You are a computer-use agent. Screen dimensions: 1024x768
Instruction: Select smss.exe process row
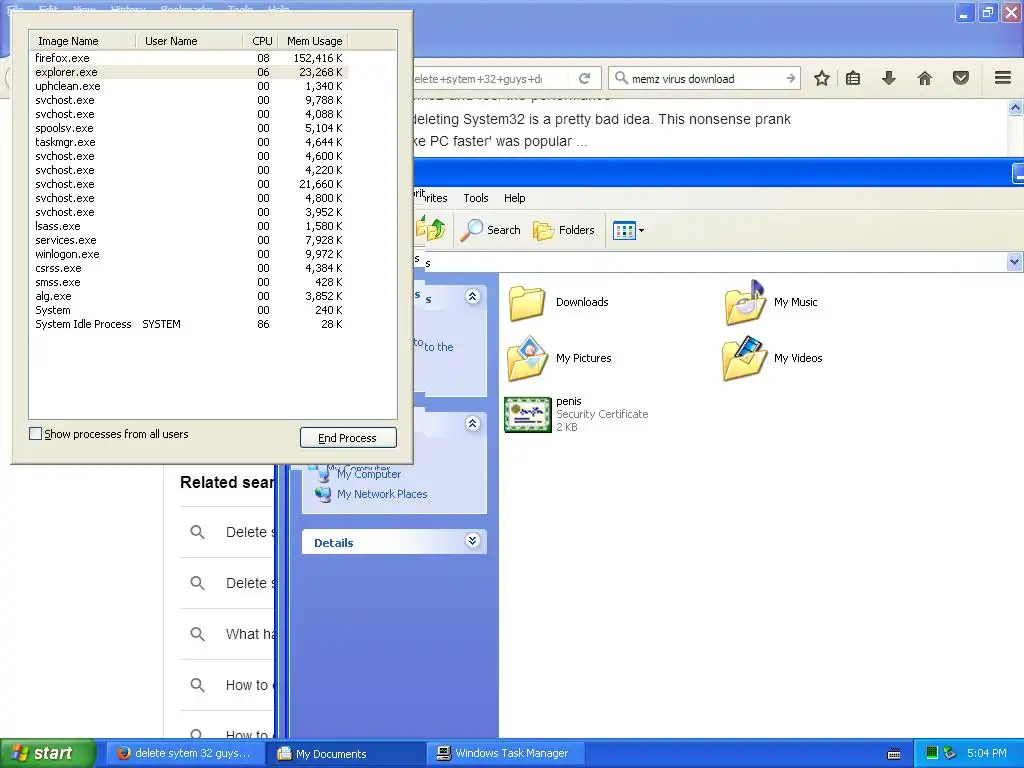189,282
